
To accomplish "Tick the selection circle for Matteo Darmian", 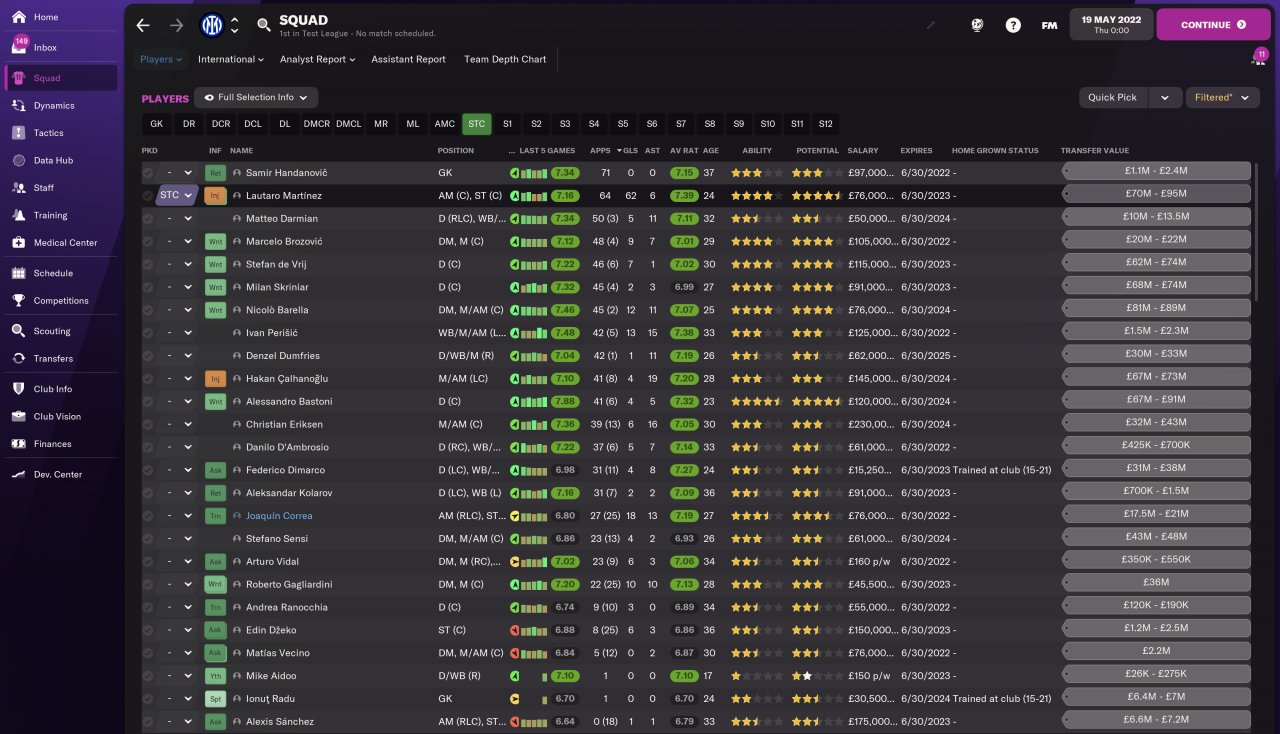I will click(x=148, y=219).
